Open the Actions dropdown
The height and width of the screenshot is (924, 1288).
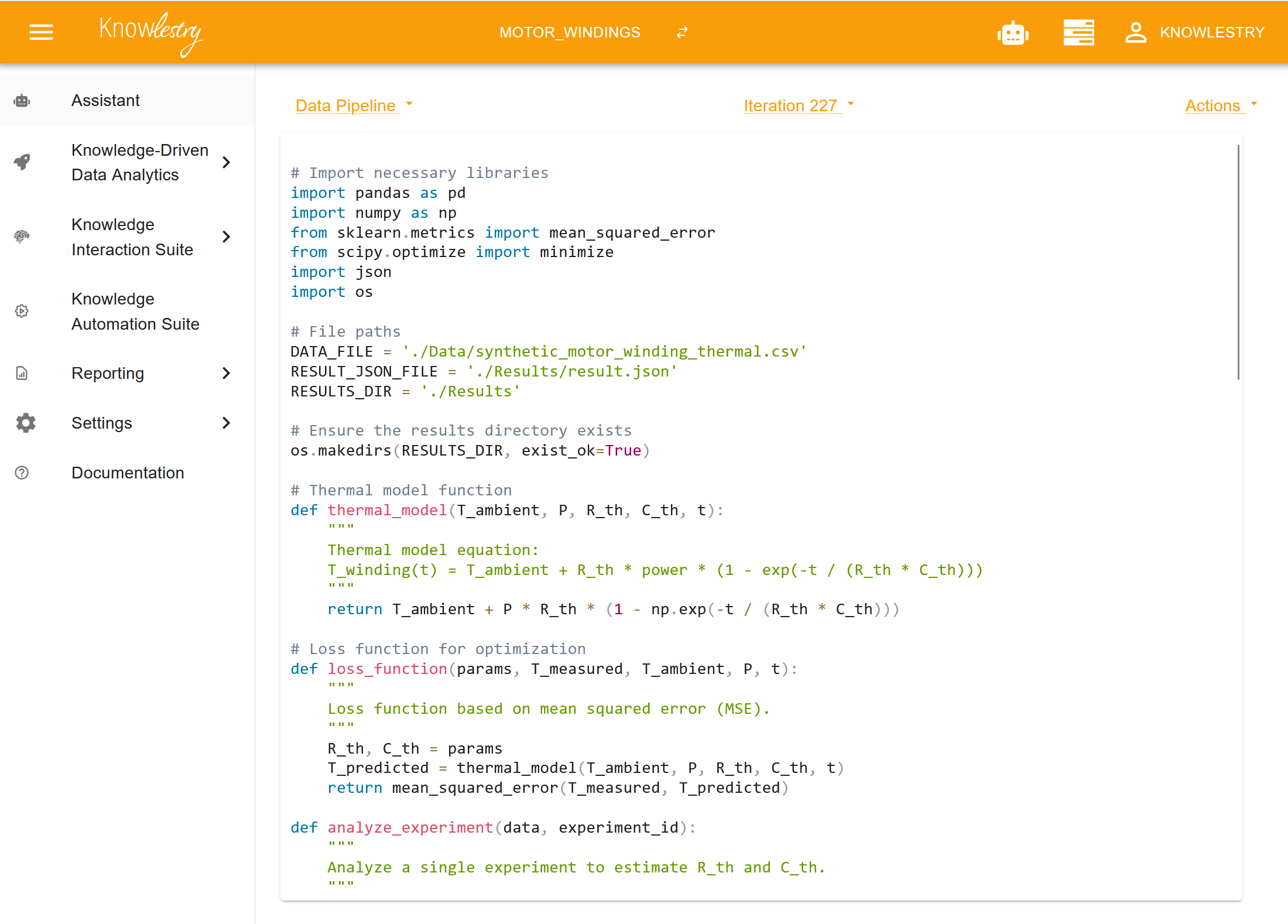[x=1221, y=105]
